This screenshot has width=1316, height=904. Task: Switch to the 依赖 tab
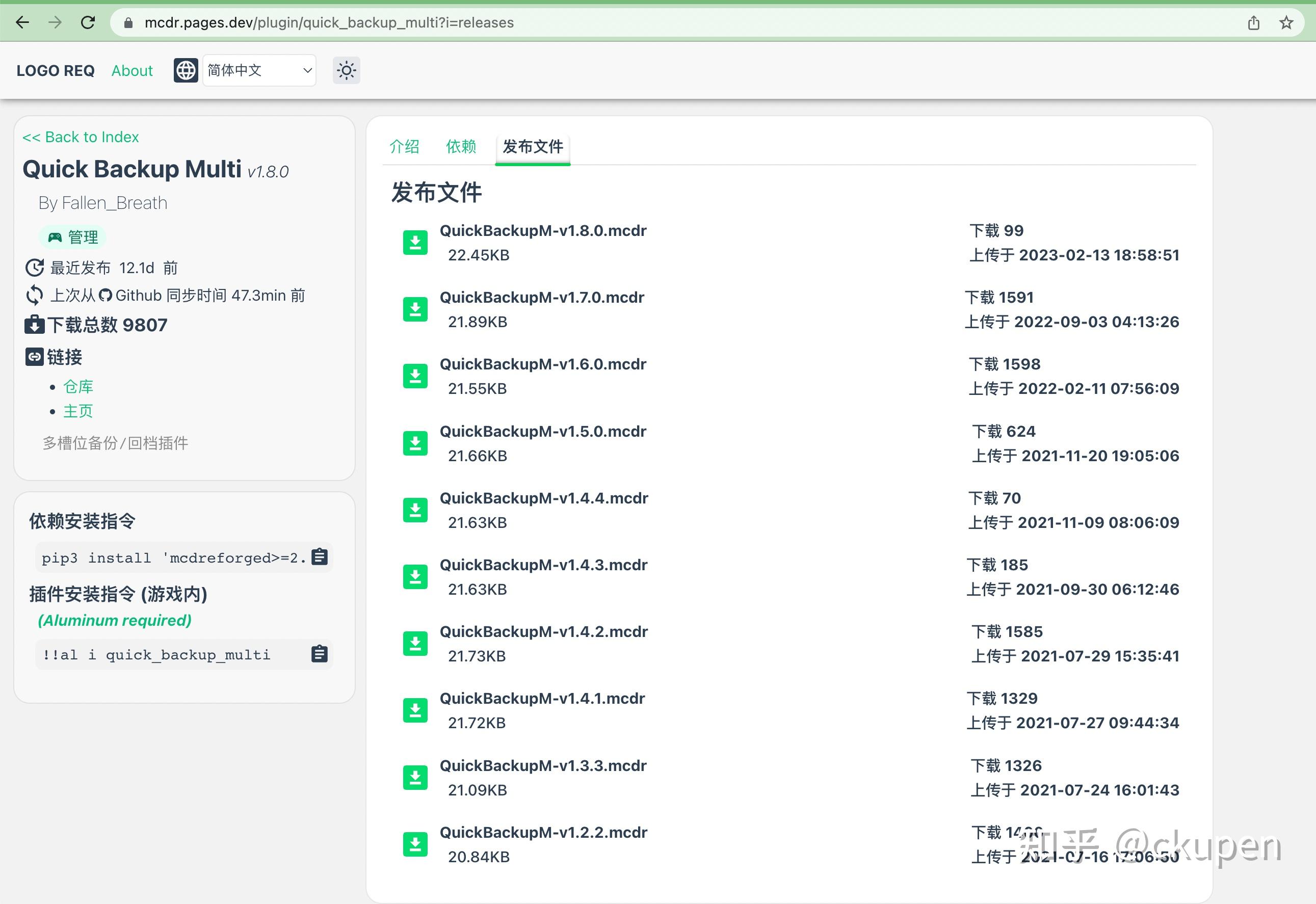tap(460, 147)
